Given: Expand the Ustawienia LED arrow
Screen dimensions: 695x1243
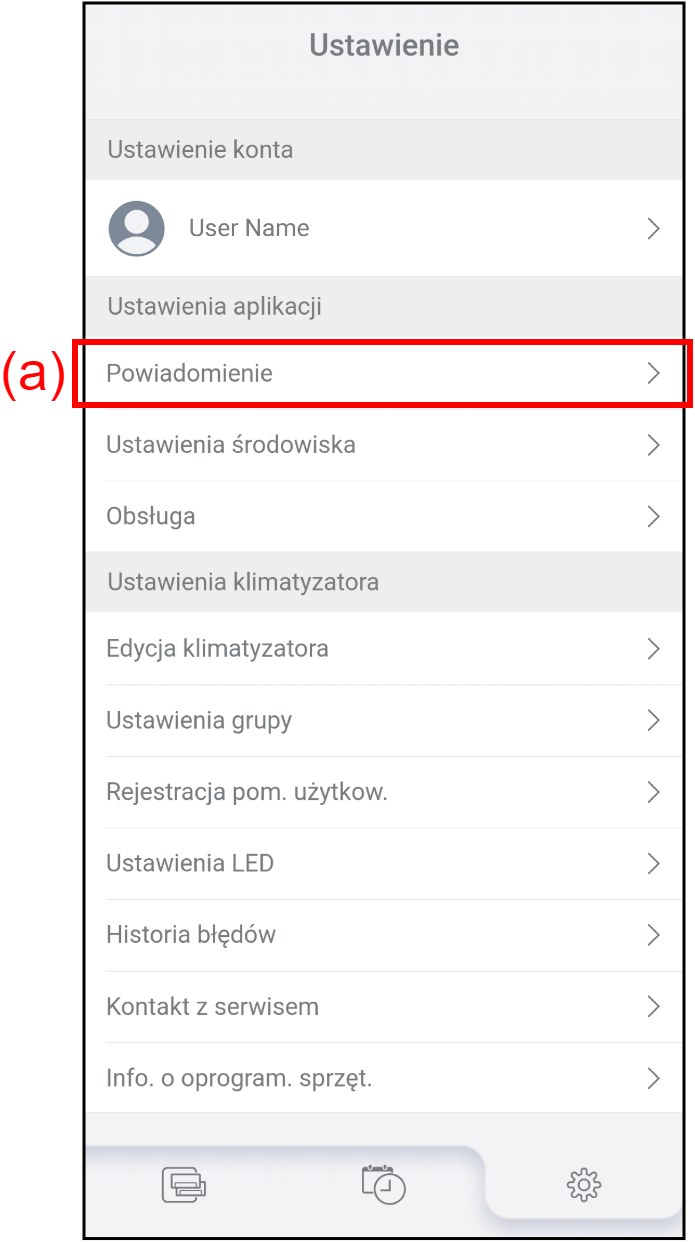Looking at the screenshot, I should tap(653, 864).
